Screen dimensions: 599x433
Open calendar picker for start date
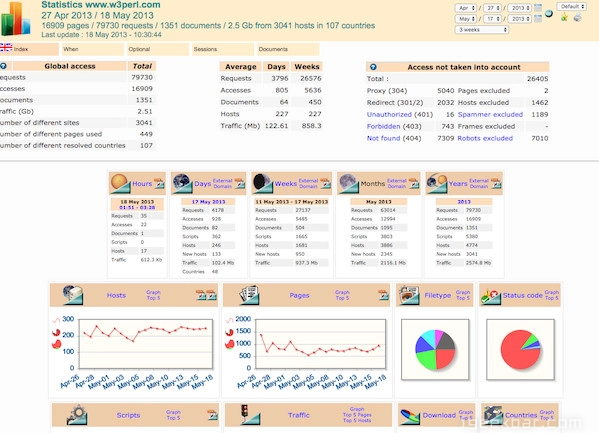538,8
